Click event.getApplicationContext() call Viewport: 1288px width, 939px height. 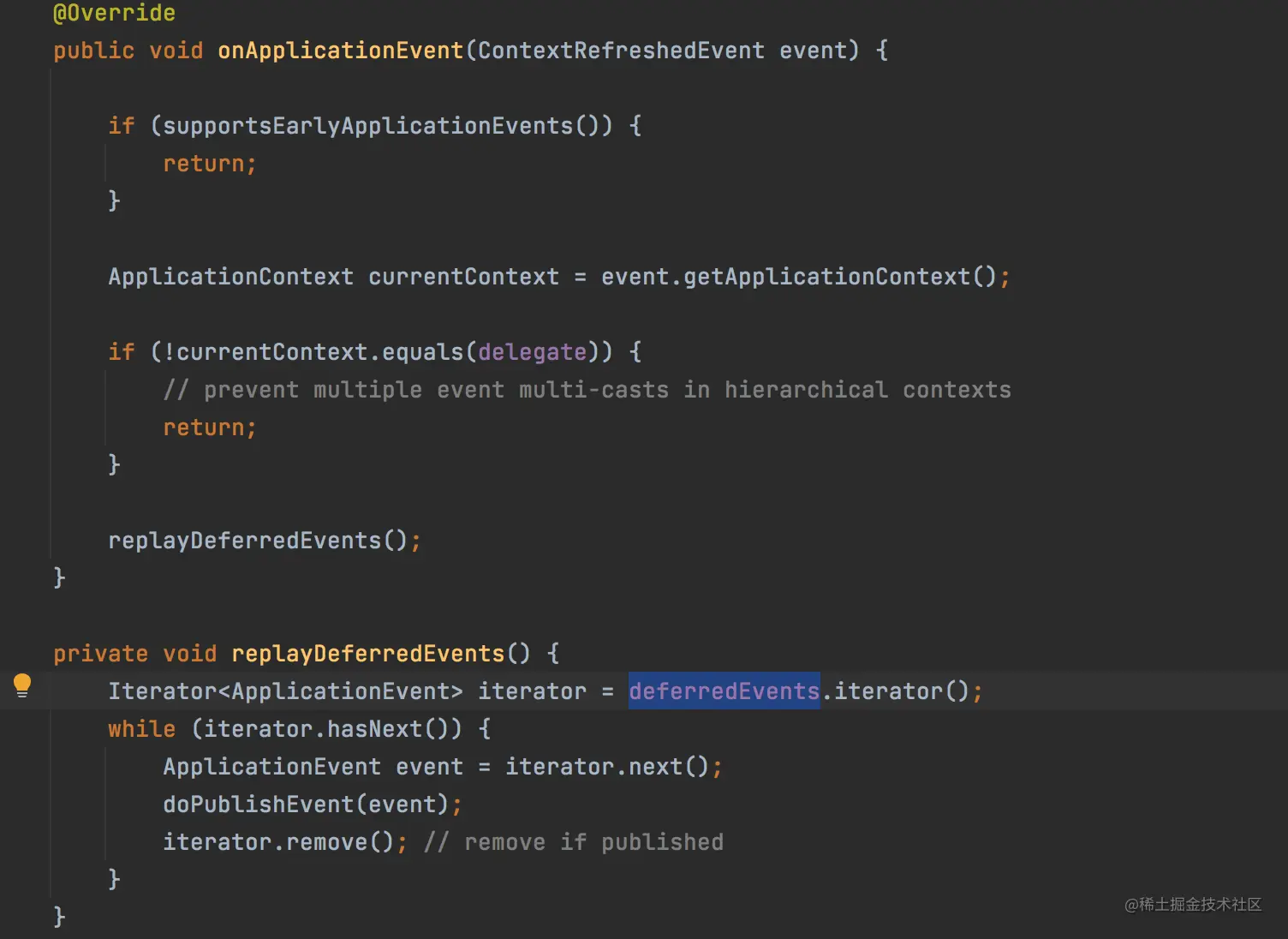[799, 277]
